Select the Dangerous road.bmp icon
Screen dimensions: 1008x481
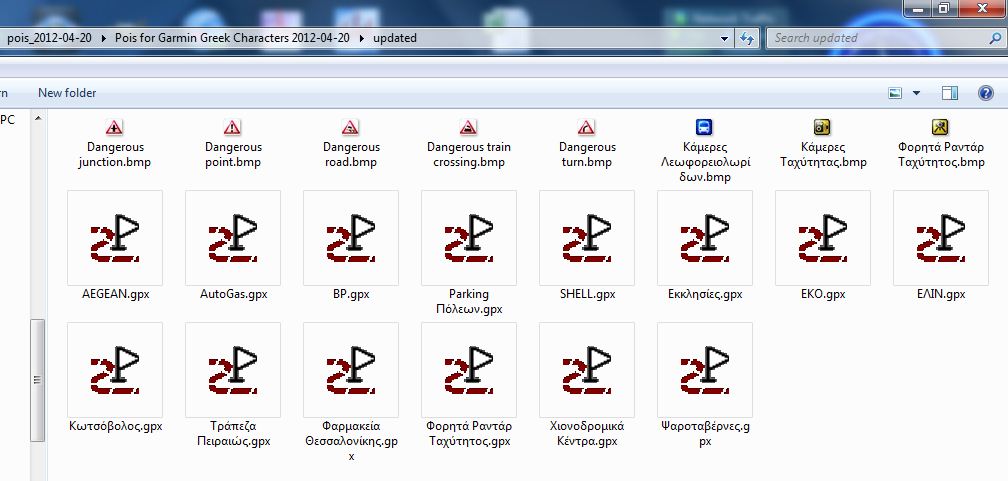tap(350, 127)
